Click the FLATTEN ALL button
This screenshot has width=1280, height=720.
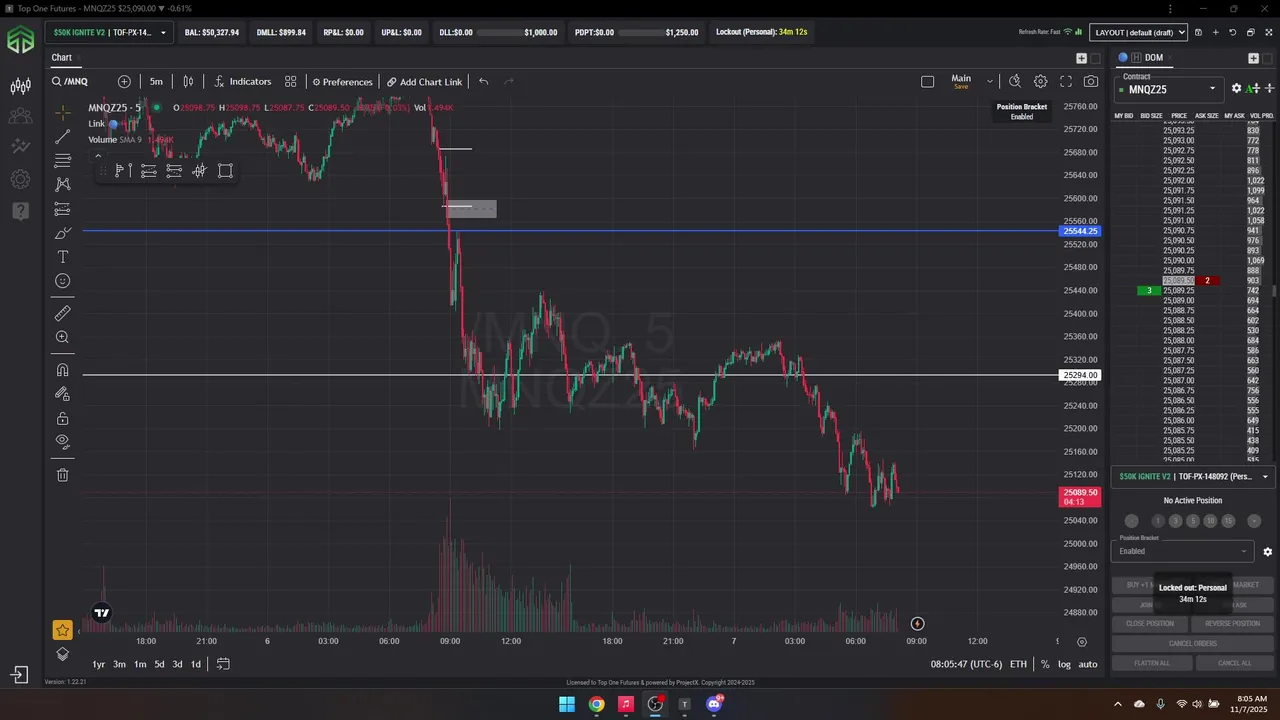coord(1151,663)
